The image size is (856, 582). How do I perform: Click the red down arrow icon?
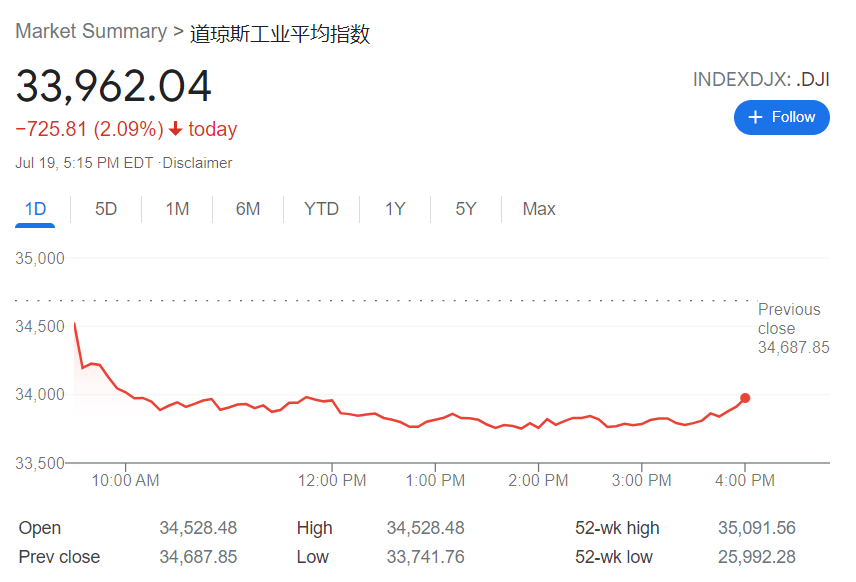176,129
